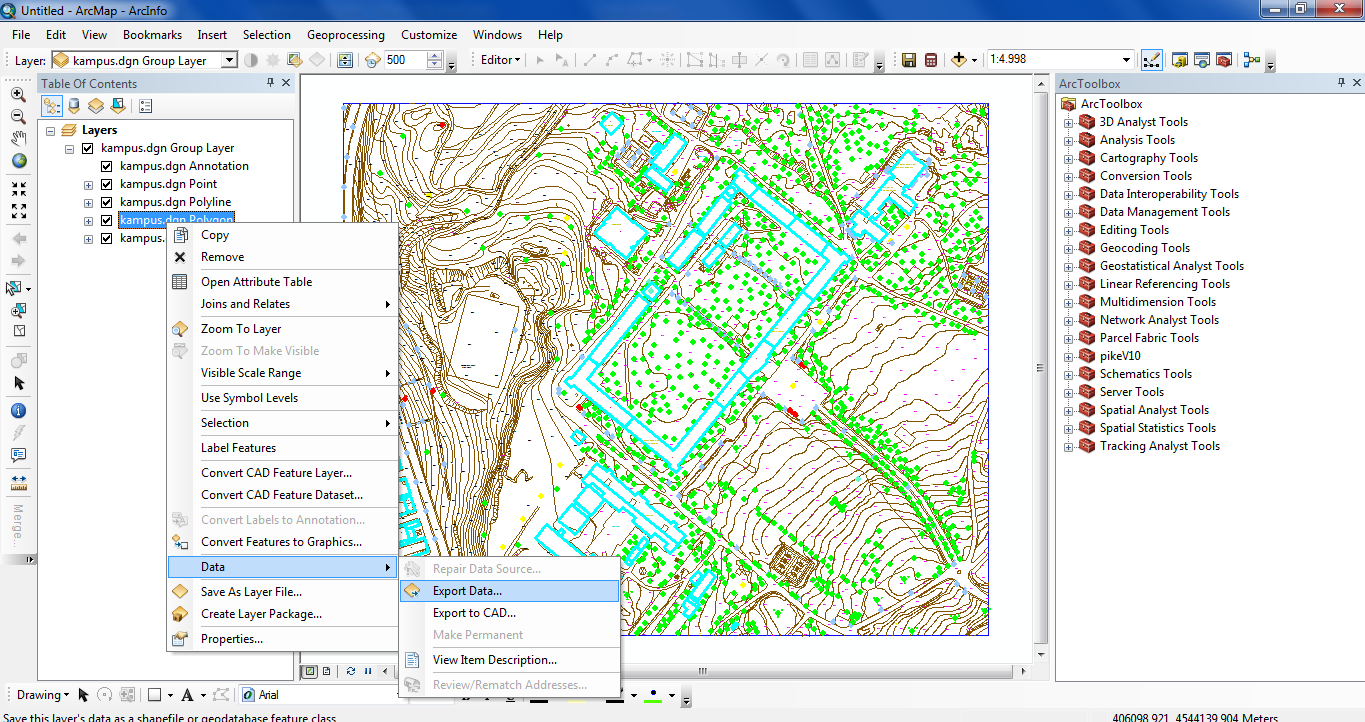This screenshot has height=722, width=1365.
Task: Collapse the Layers data frame node
Action: point(50,130)
